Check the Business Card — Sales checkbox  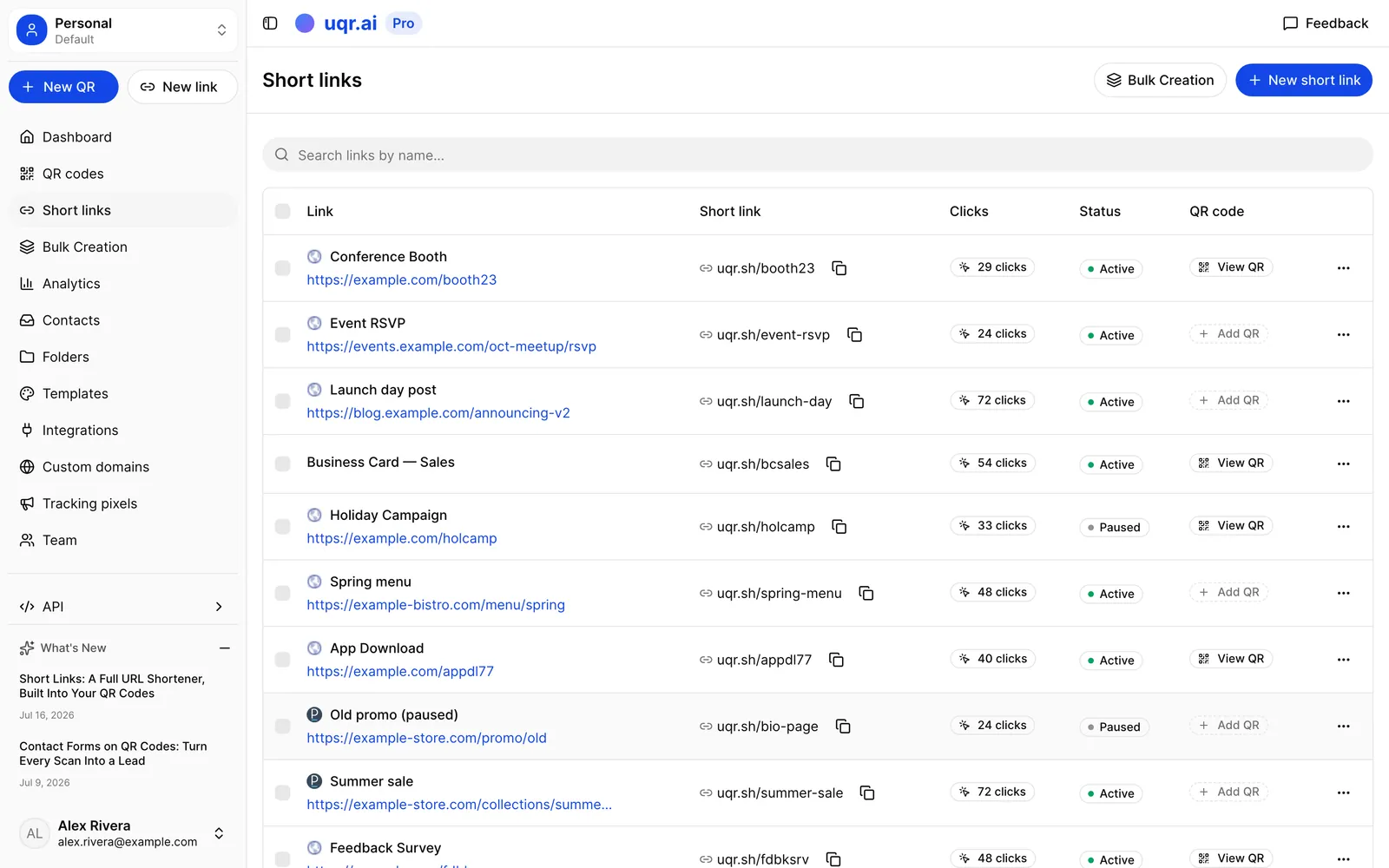(283, 464)
